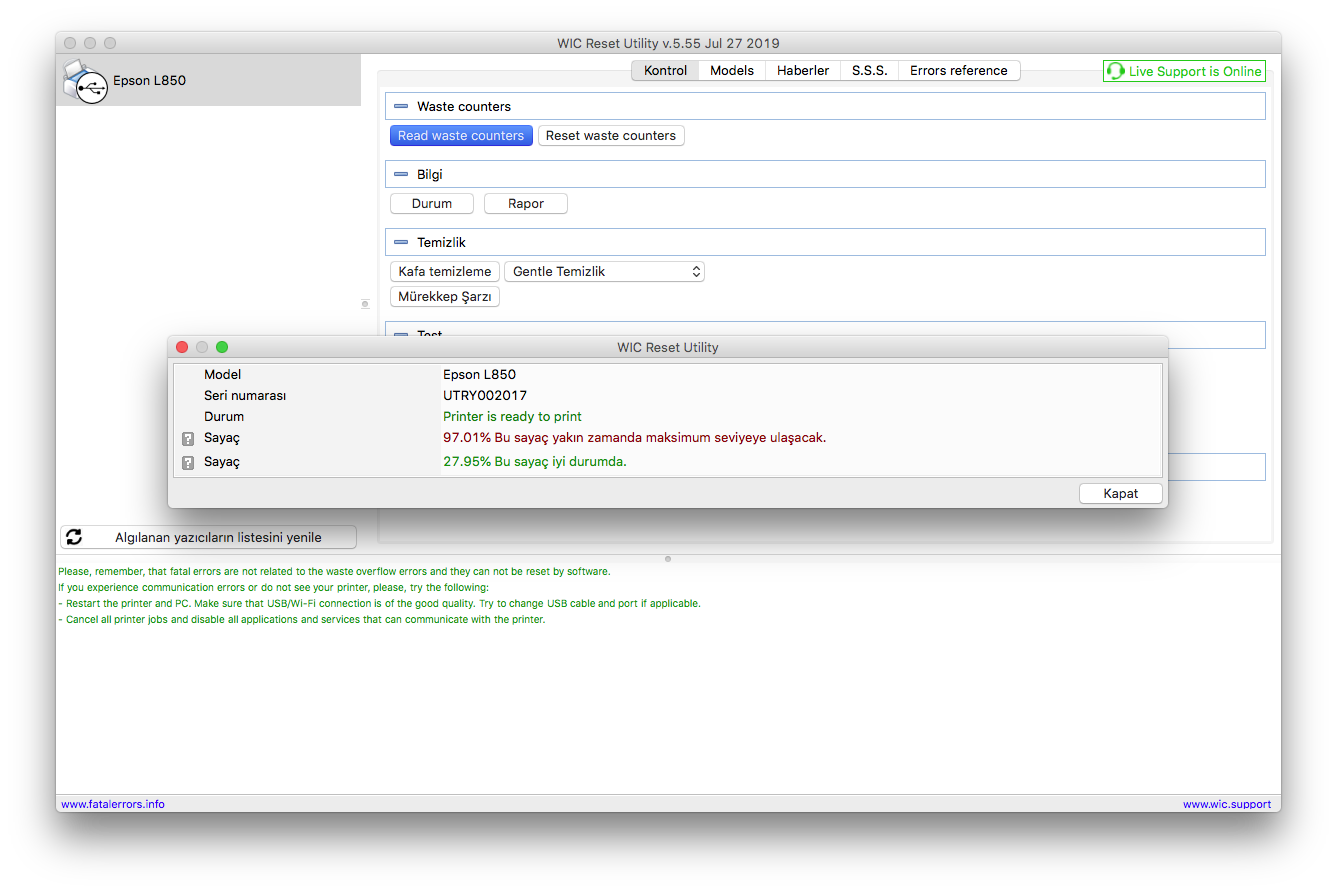This screenshot has width=1337, height=892.
Task: Close the dialog with the Kapat button
Action: point(1121,493)
